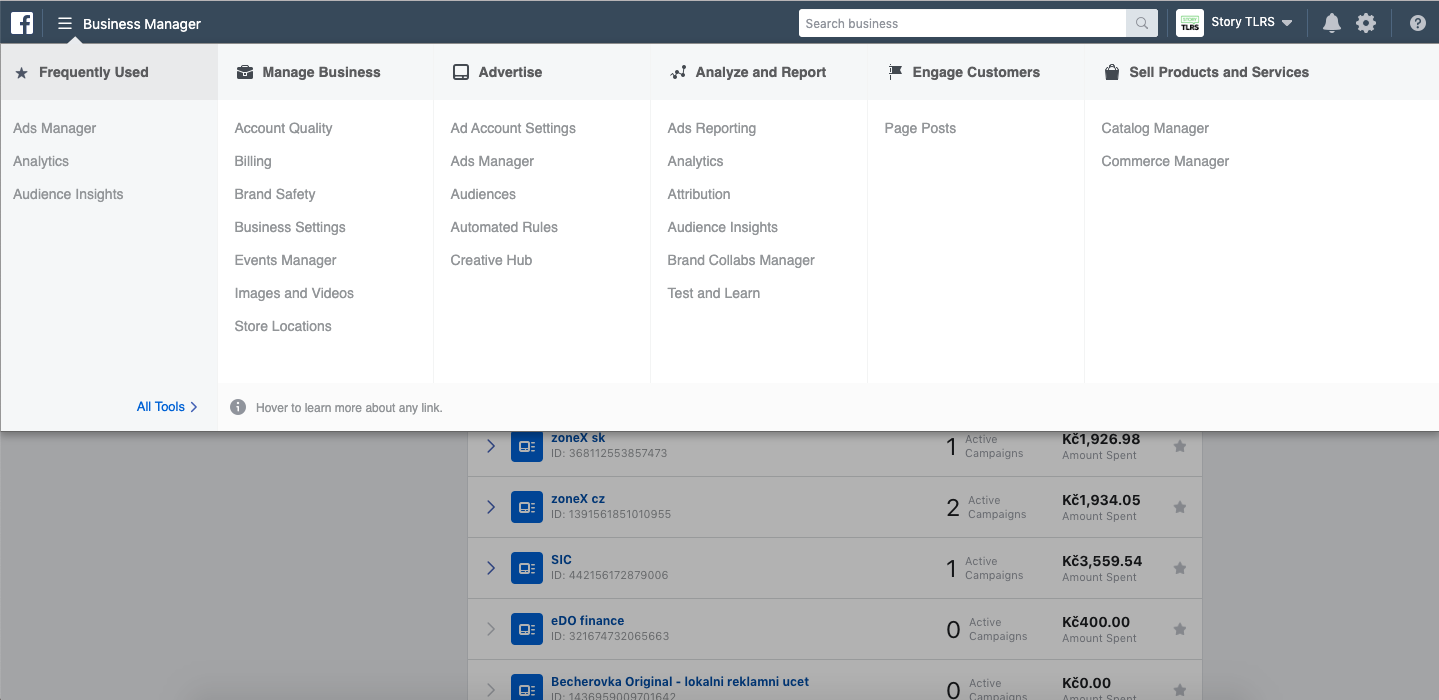Click the Story TLRS business logo
This screenshot has height=700, width=1439.
click(1190, 23)
